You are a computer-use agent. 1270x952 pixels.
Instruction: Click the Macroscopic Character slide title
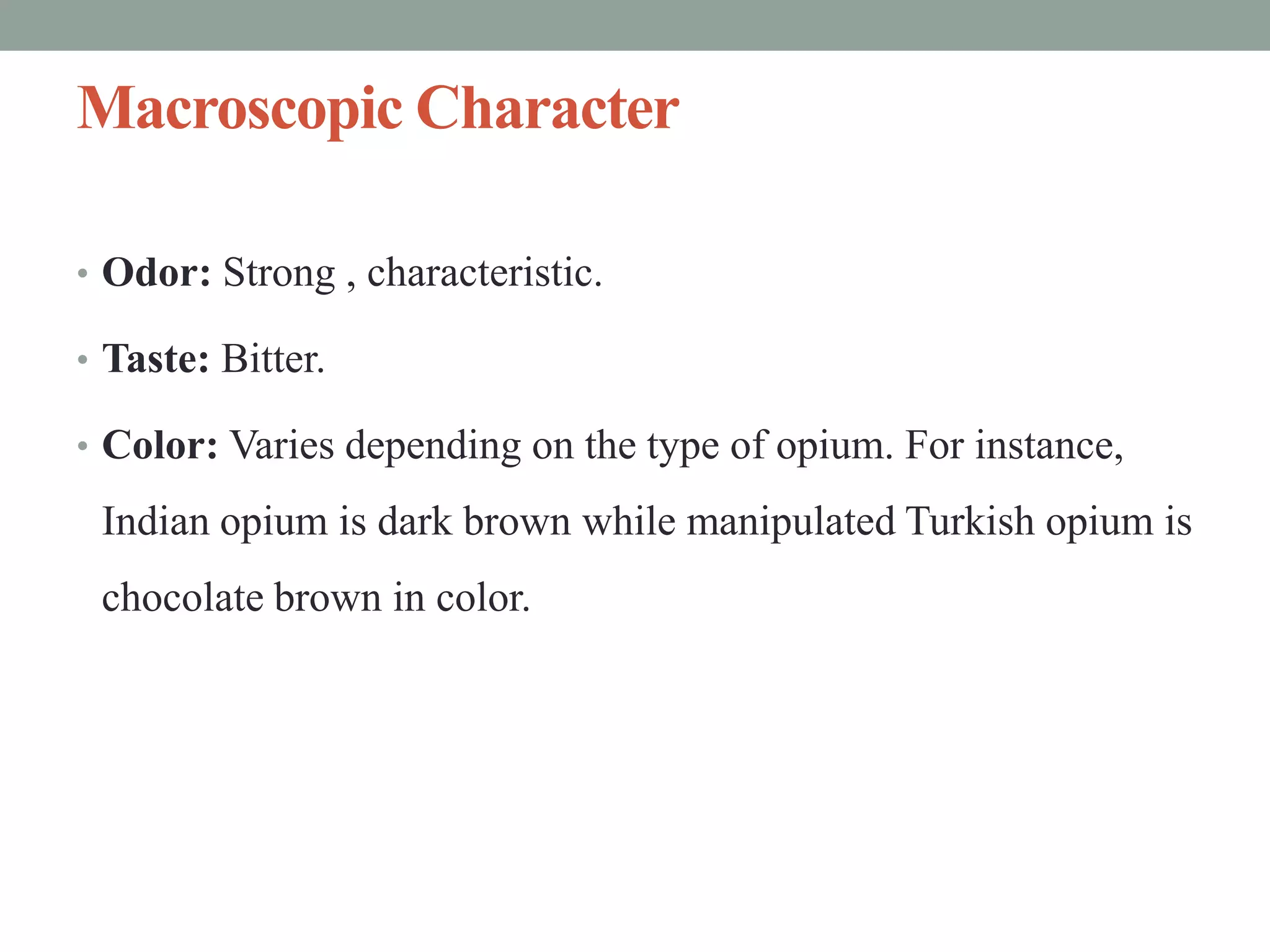pos(378,110)
